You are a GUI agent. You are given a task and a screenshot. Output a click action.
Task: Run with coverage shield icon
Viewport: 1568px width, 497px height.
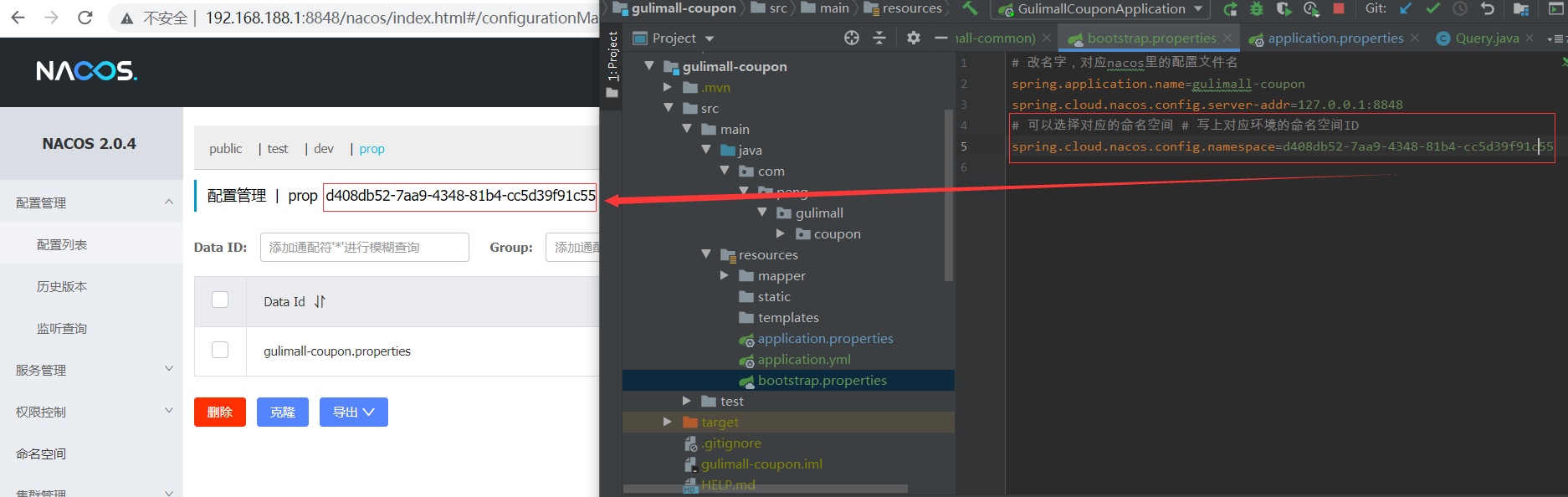click(x=1284, y=9)
